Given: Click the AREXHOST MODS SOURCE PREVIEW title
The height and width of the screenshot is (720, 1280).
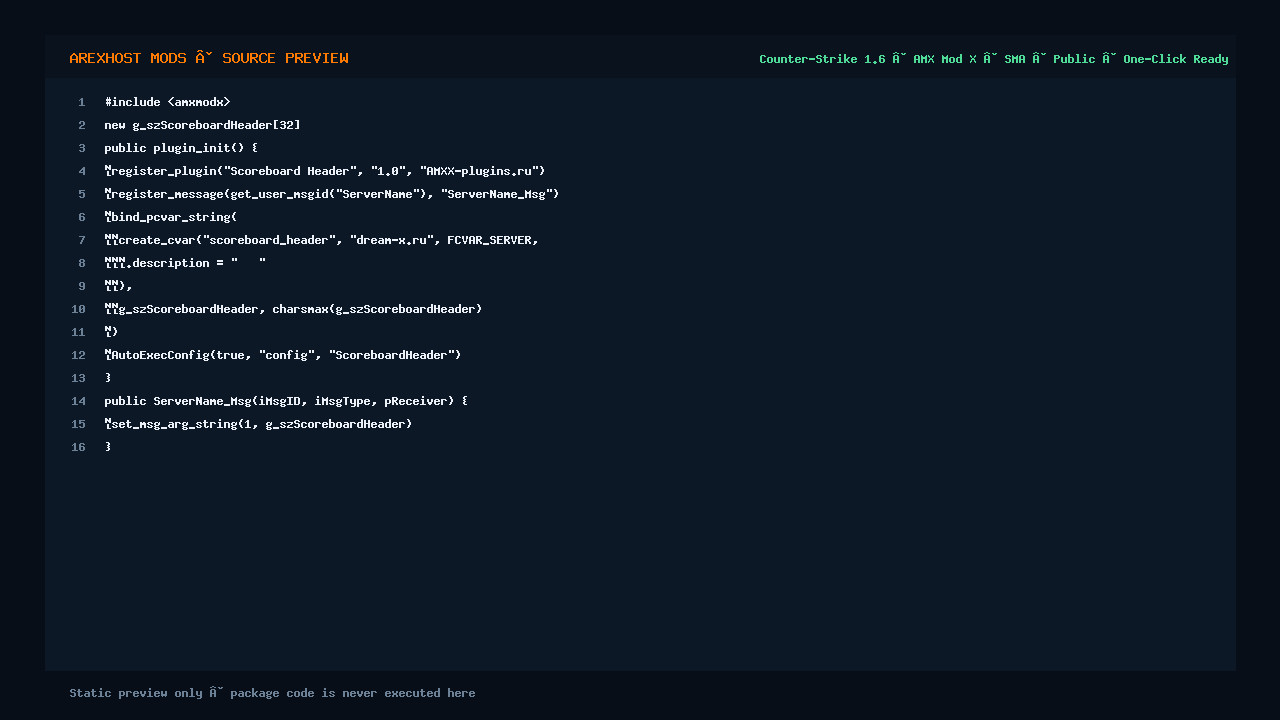Looking at the screenshot, I should pyautogui.click(x=209, y=58).
